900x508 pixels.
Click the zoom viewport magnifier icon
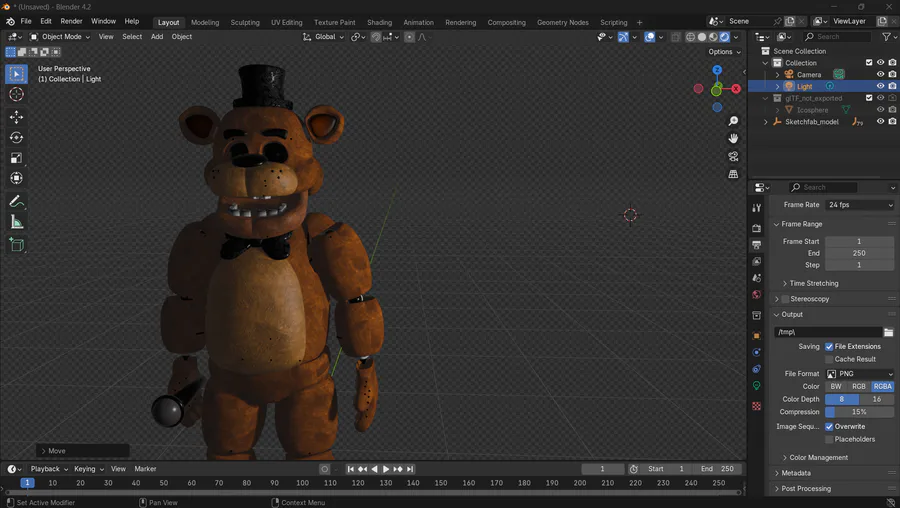[x=733, y=121]
